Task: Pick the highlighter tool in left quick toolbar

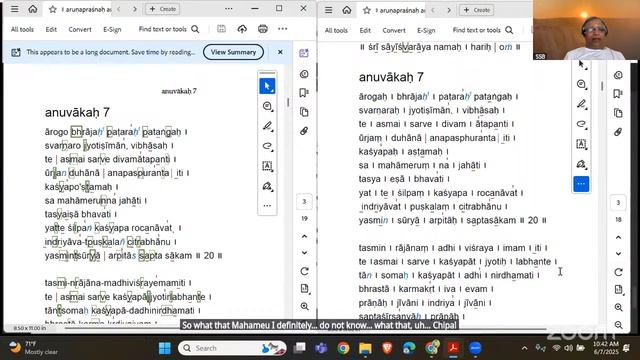Action: (x=267, y=126)
